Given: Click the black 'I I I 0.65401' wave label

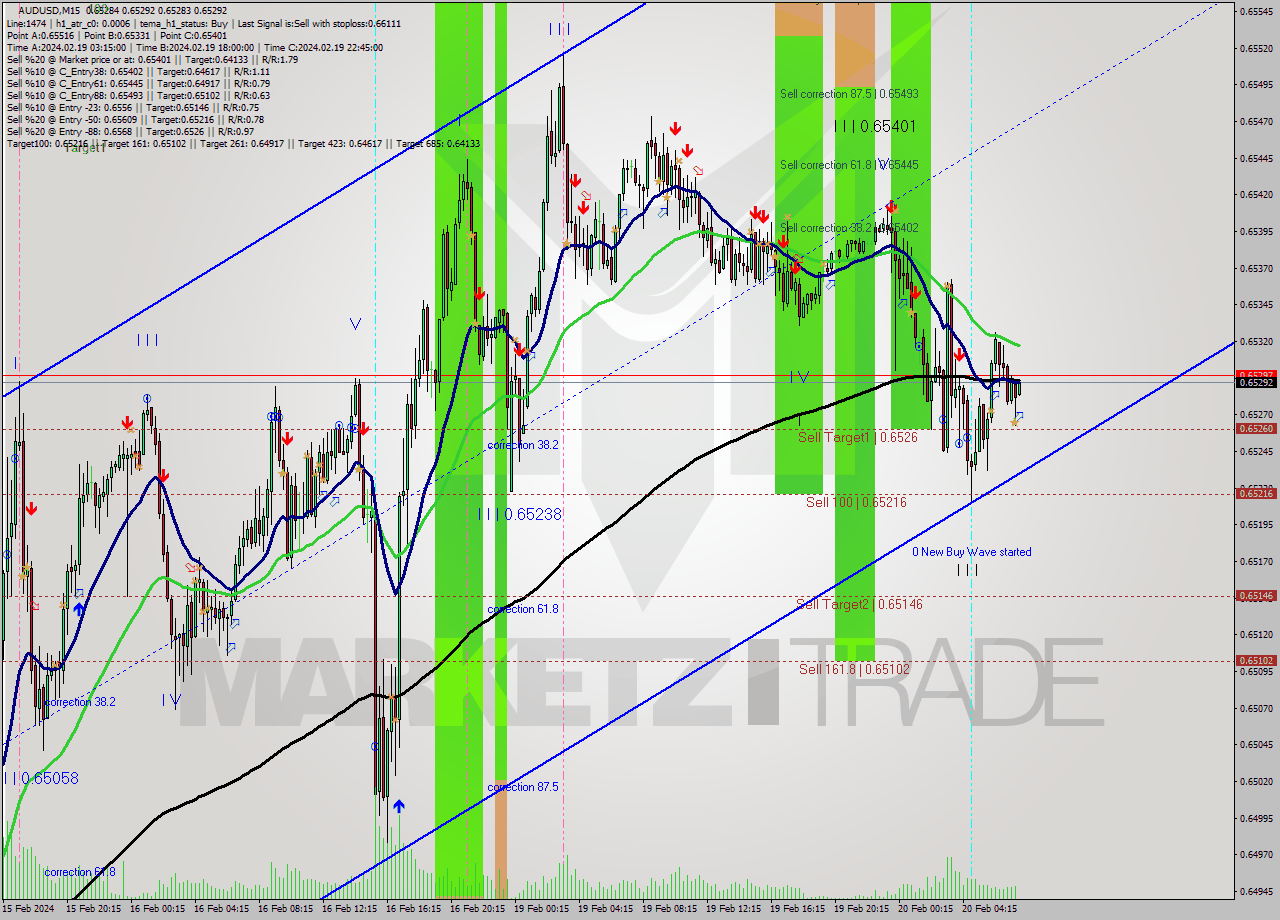Looking at the screenshot, I should click(x=875, y=126).
